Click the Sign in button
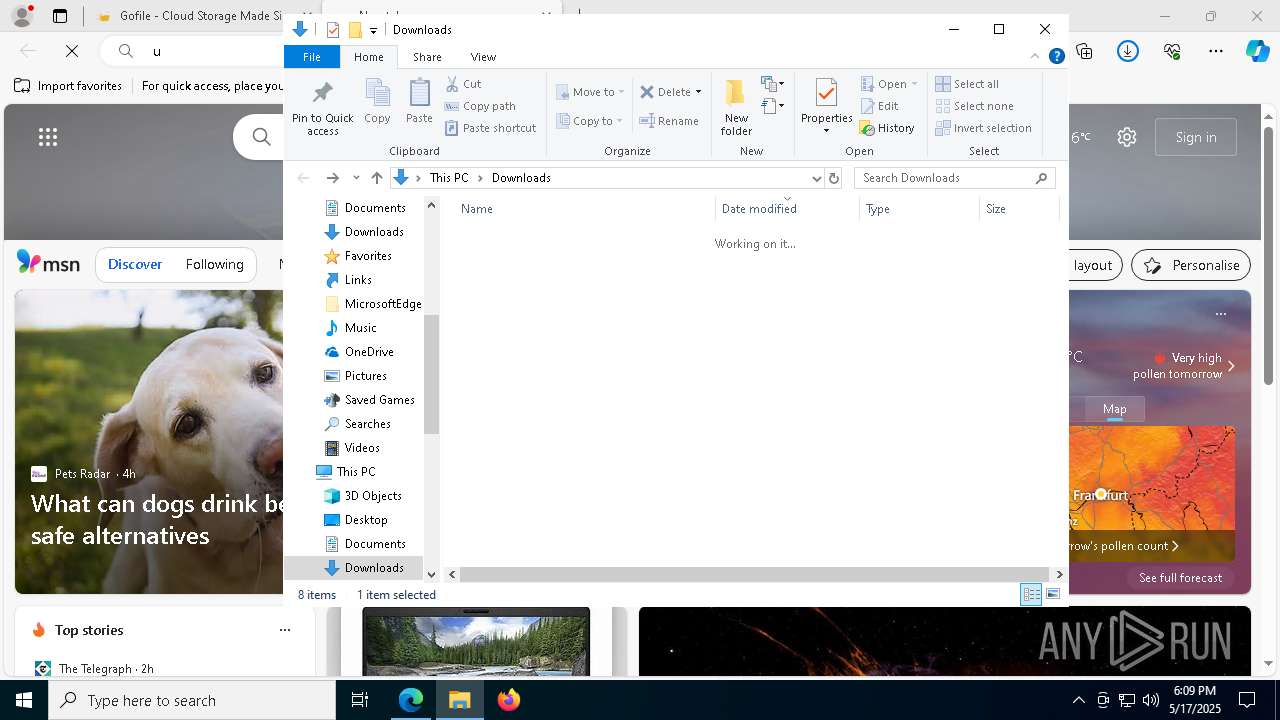This screenshot has height=720, width=1280. (1196, 137)
